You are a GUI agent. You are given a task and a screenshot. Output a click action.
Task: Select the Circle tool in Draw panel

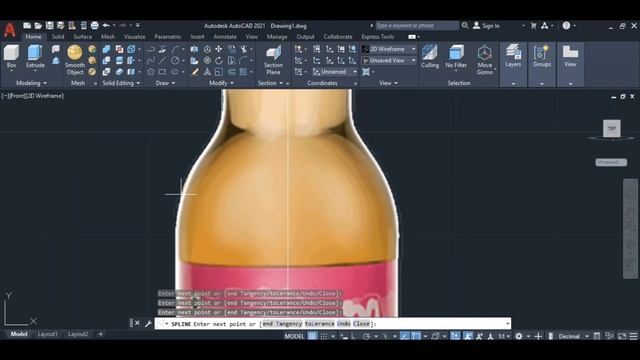point(175,61)
